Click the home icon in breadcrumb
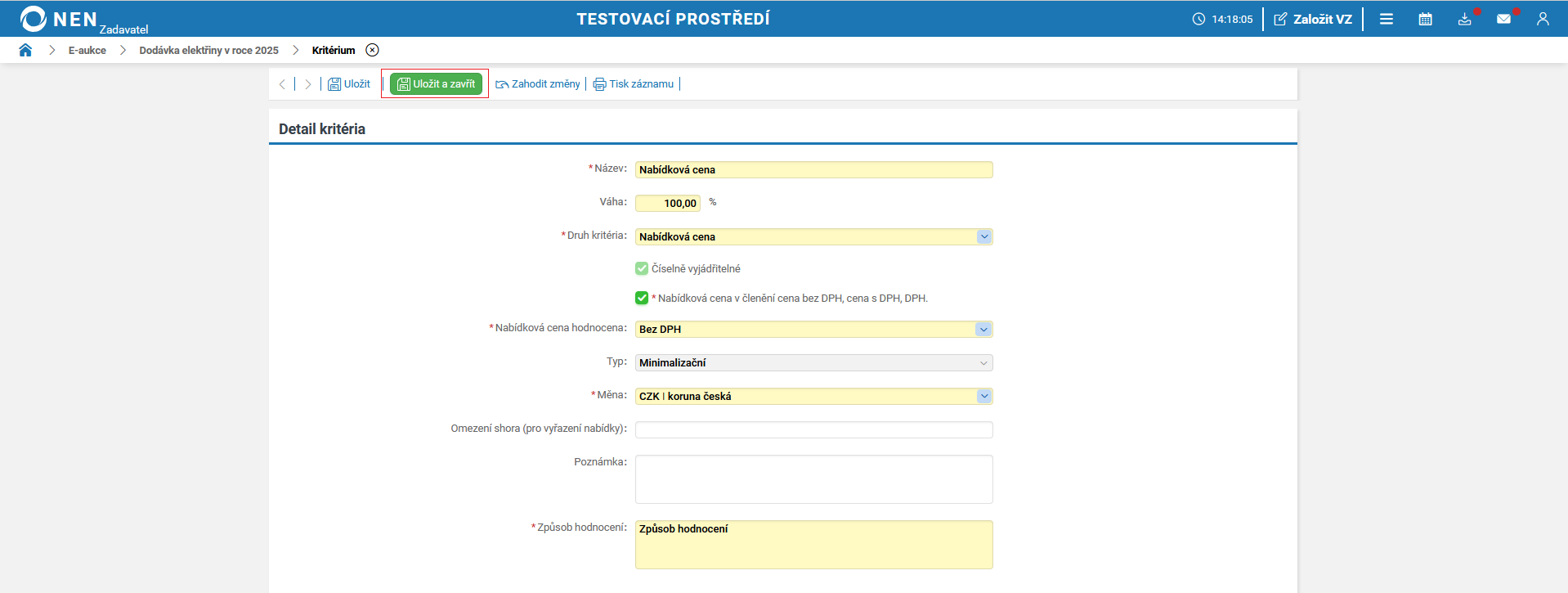This screenshot has height=593, width=1568. [x=25, y=50]
